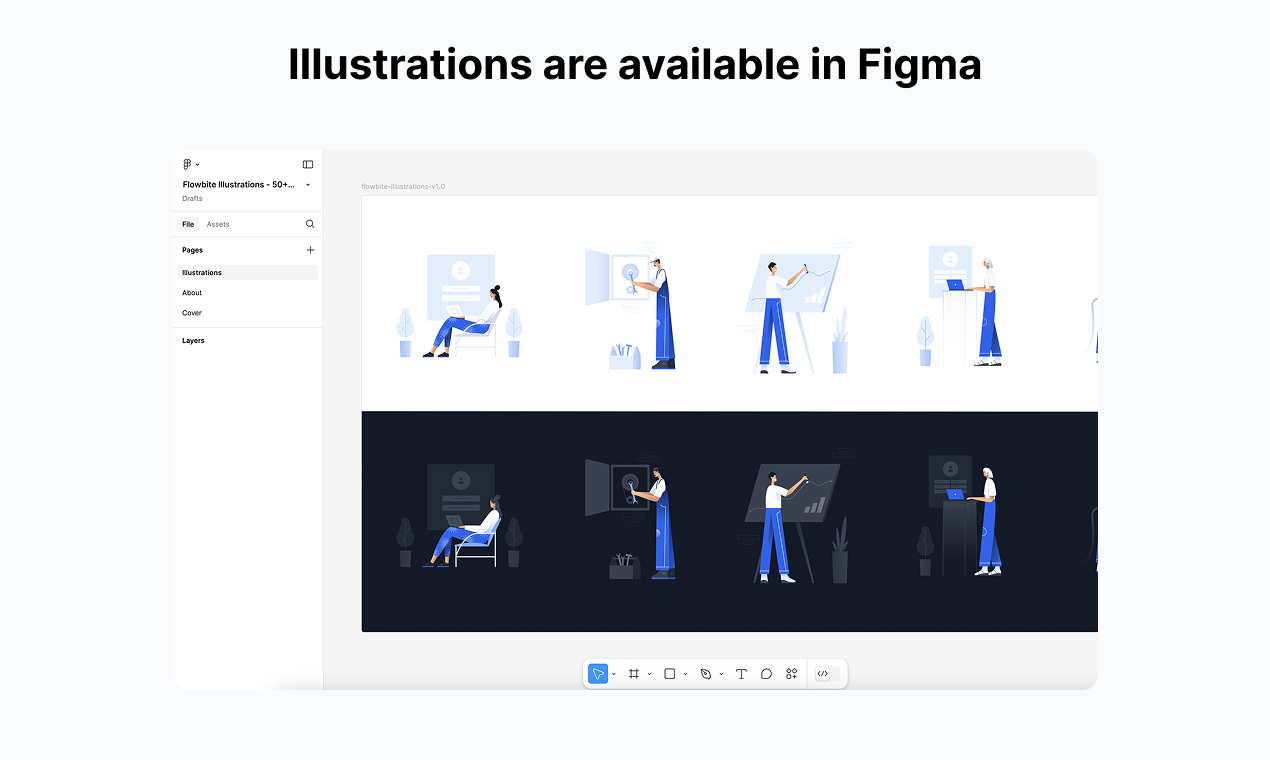Screen dimensions: 1270x760
Task: Switch to the Assets tab
Action: (218, 224)
